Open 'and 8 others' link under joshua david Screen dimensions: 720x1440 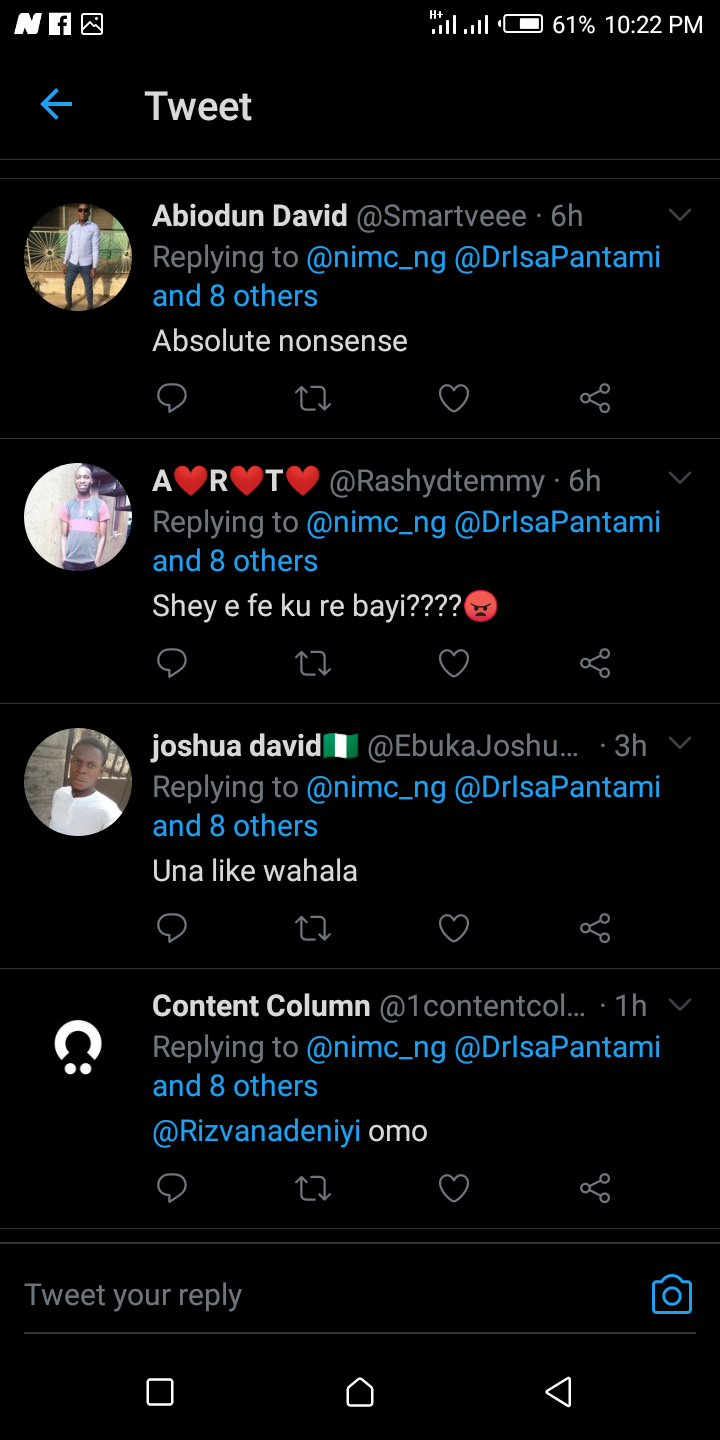pyautogui.click(x=235, y=826)
